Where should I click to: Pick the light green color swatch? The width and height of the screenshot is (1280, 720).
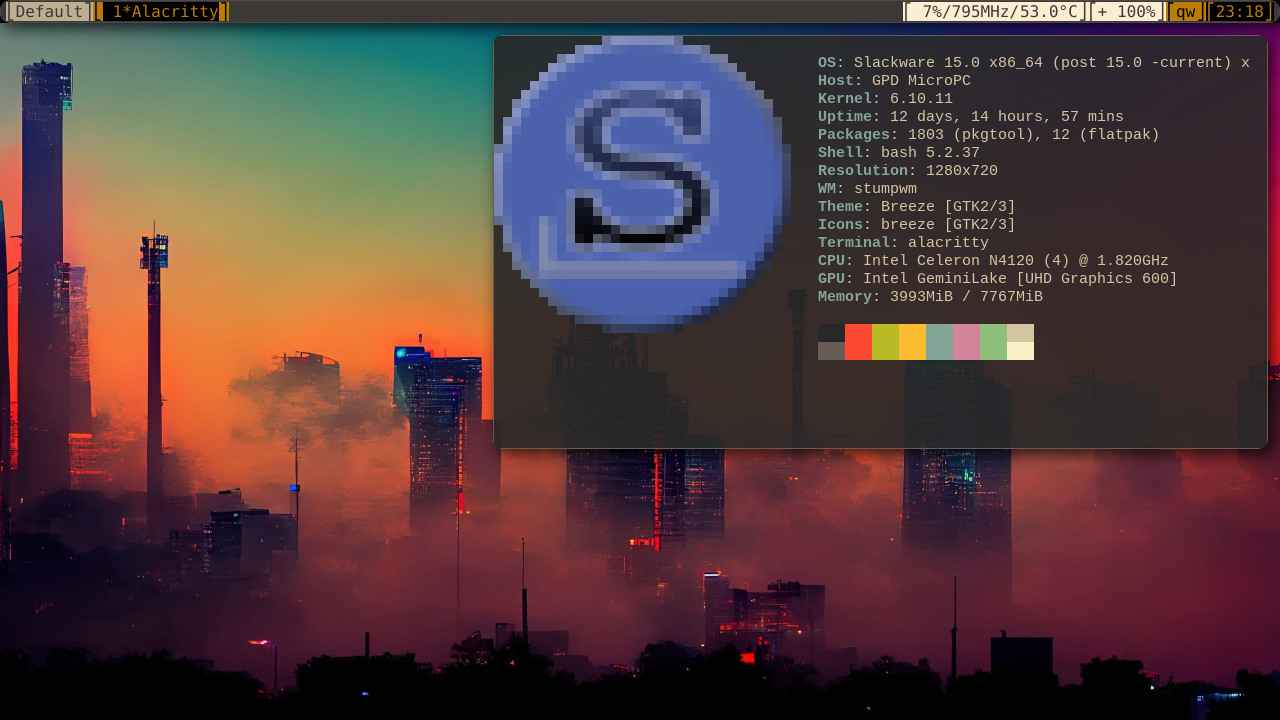993,342
